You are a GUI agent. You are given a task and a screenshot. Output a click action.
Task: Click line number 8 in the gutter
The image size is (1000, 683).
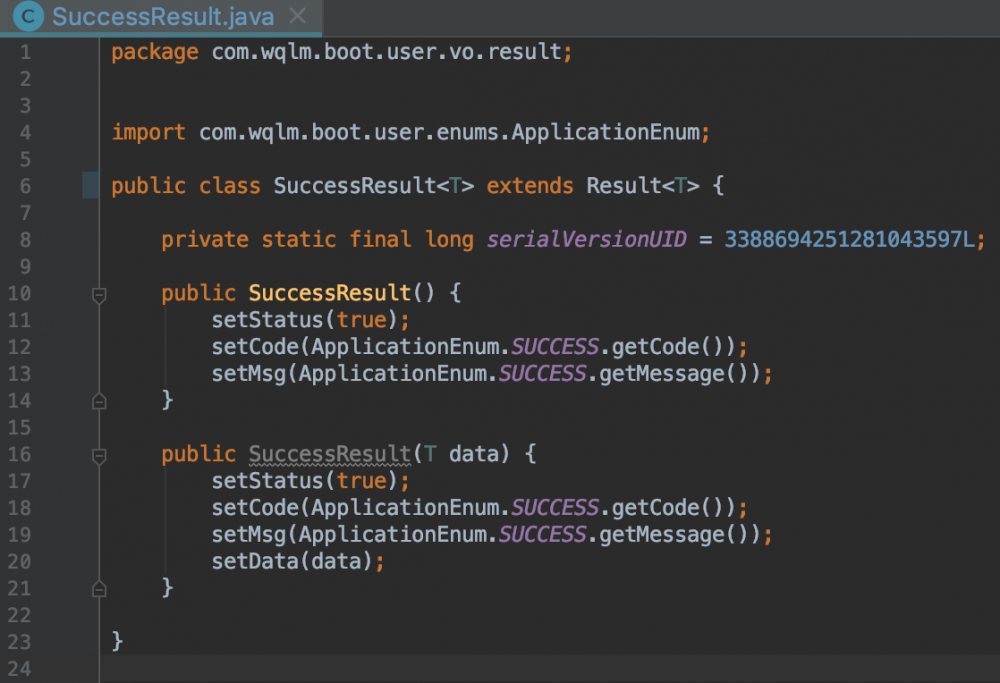click(25, 240)
